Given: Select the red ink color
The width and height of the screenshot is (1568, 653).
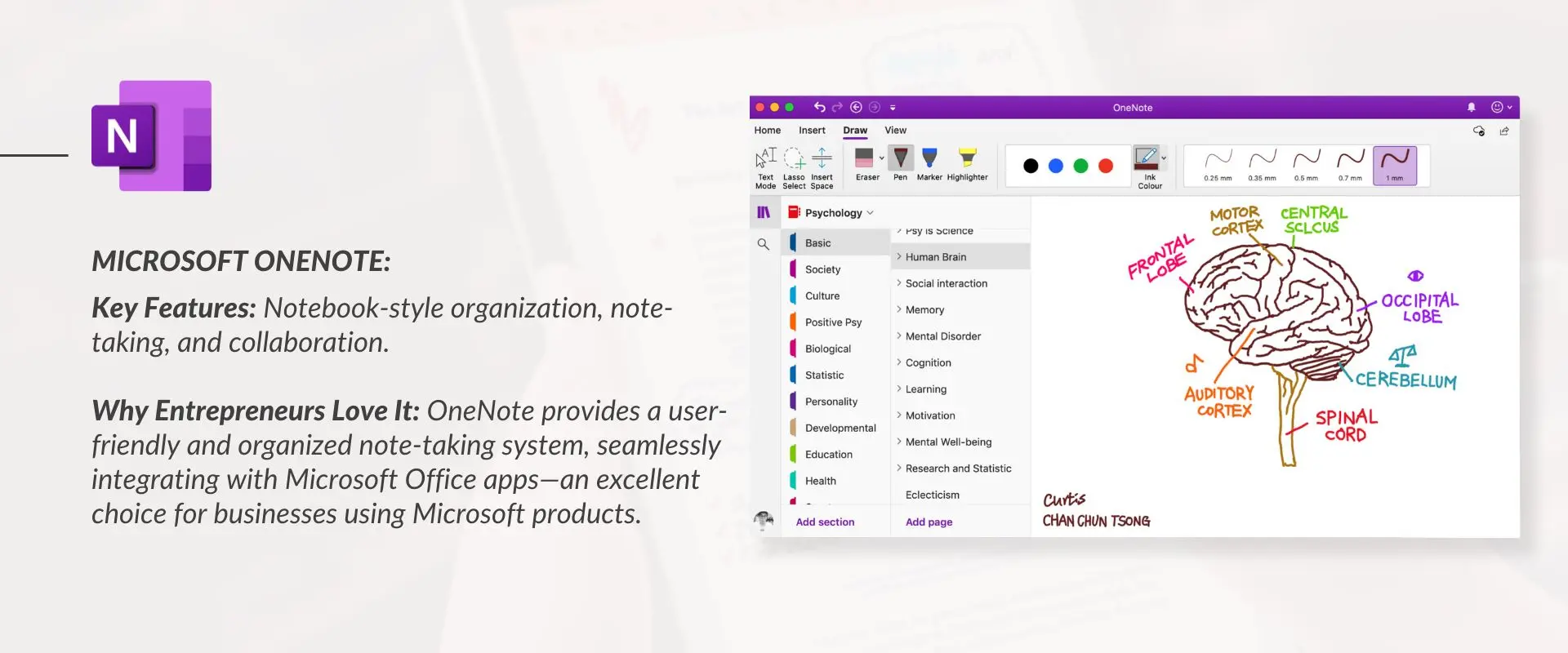Looking at the screenshot, I should click(x=1106, y=166).
